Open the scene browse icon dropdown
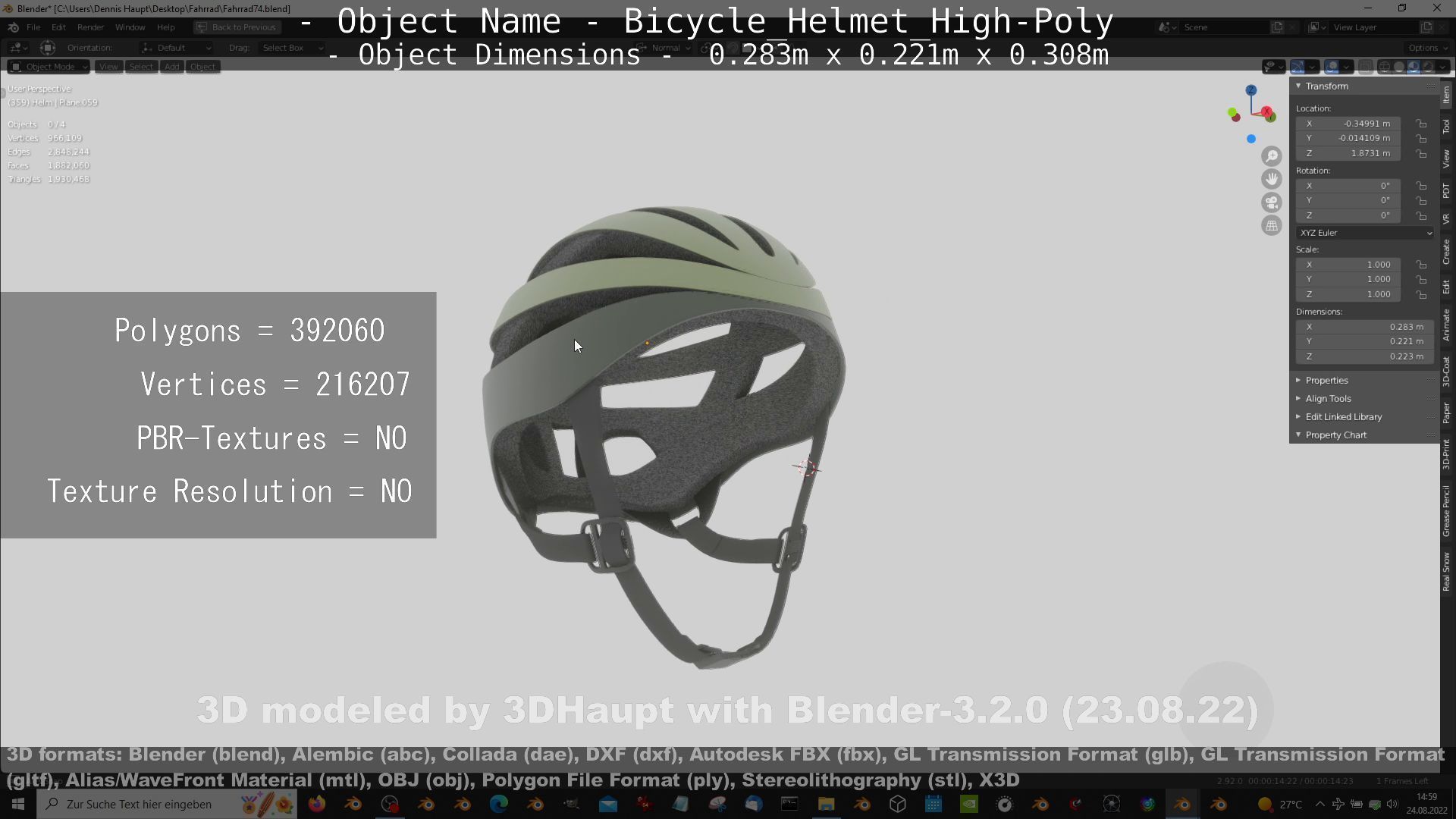The height and width of the screenshot is (819, 1456). click(x=1168, y=27)
